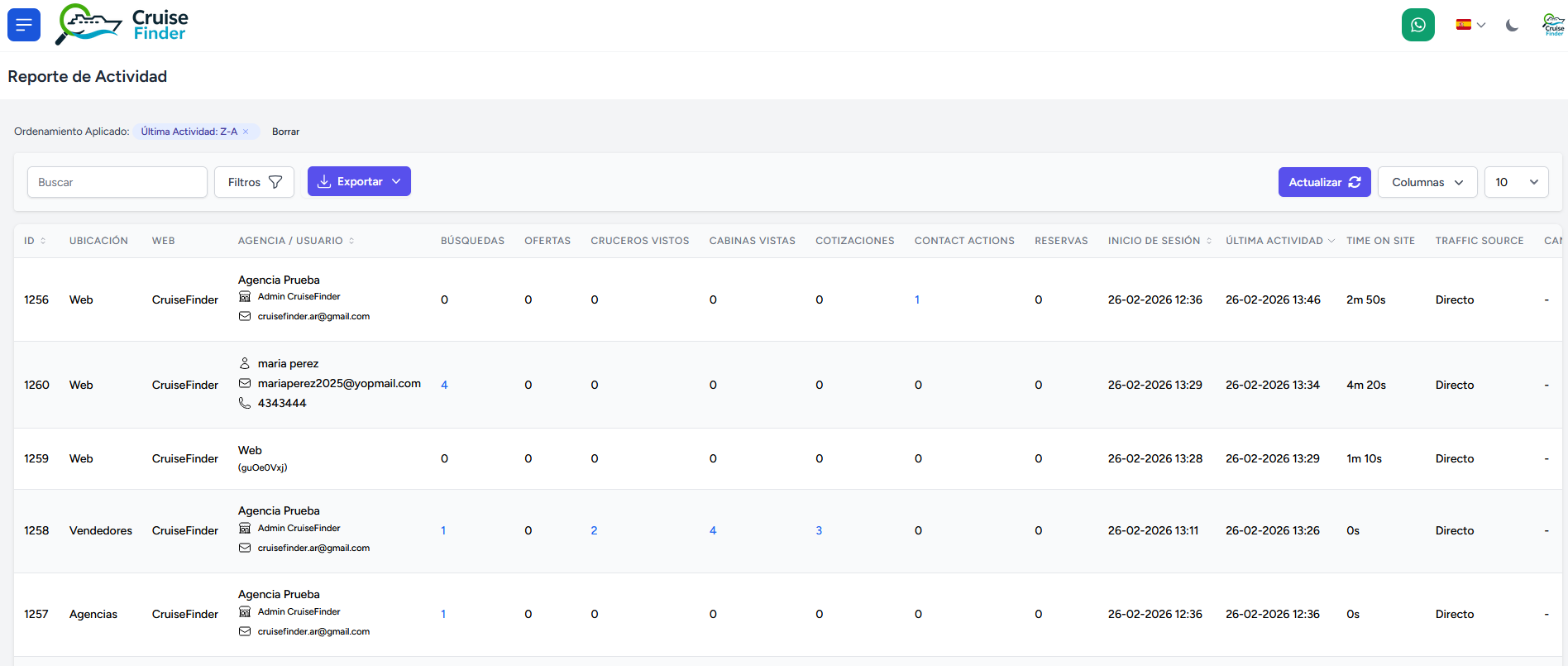This screenshot has width=1568, height=666.
Task: Focus the Buscar search field
Action: pyautogui.click(x=117, y=182)
